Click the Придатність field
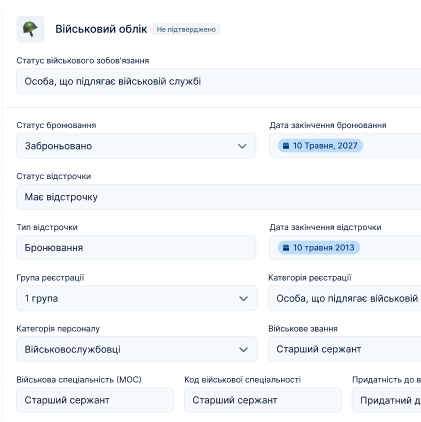Screen dimensions: 421x422 click(387, 400)
